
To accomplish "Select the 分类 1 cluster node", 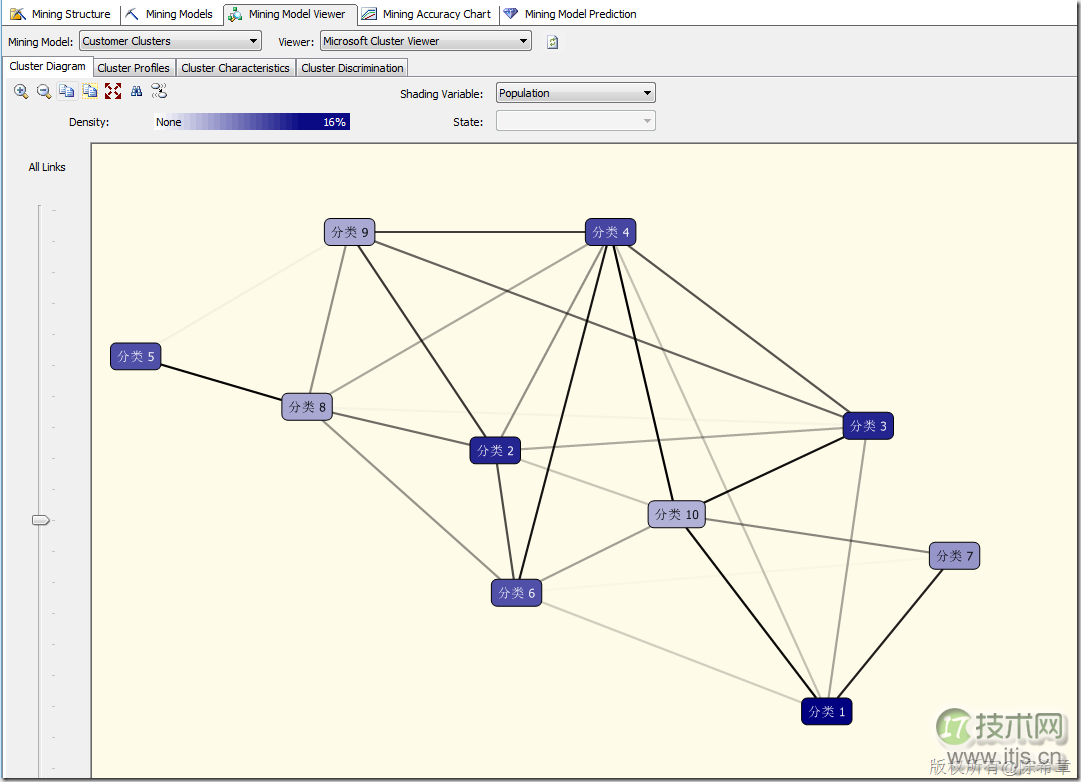I will (x=827, y=712).
